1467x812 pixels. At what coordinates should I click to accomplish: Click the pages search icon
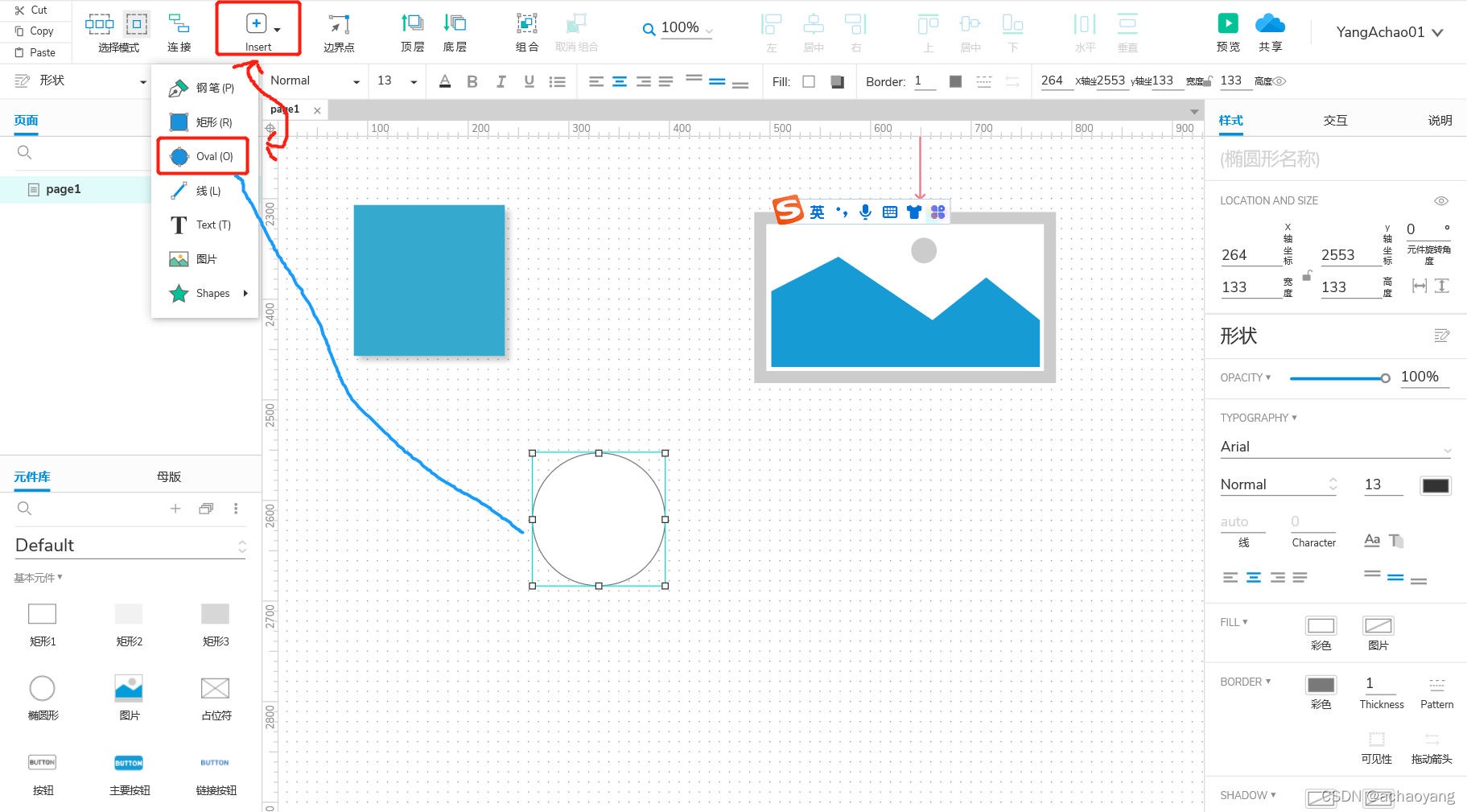click(24, 152)
